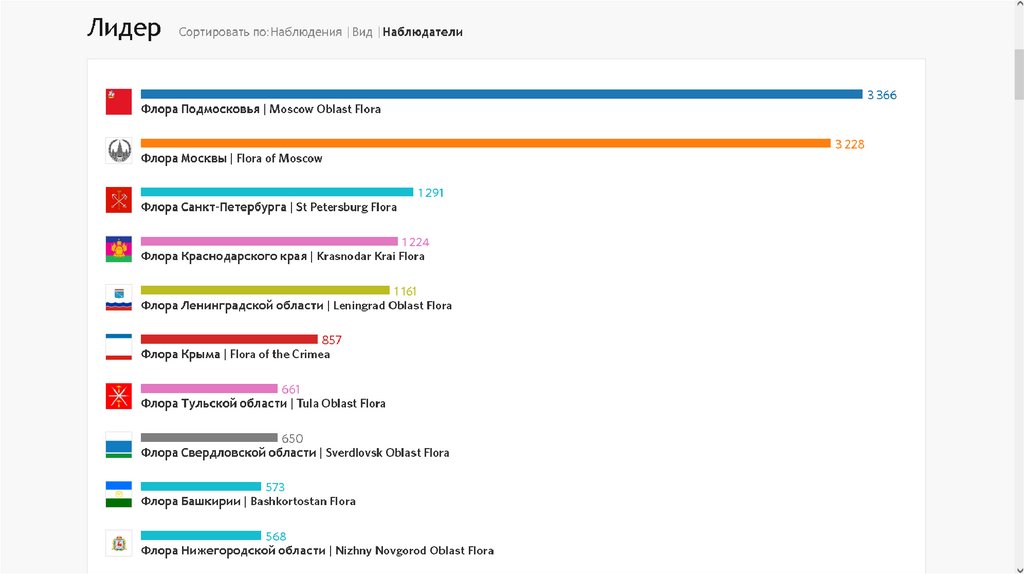The height and width of the screenshot is (574, 1024).
Task: Click the value 3 366
Action: [882, 95]
